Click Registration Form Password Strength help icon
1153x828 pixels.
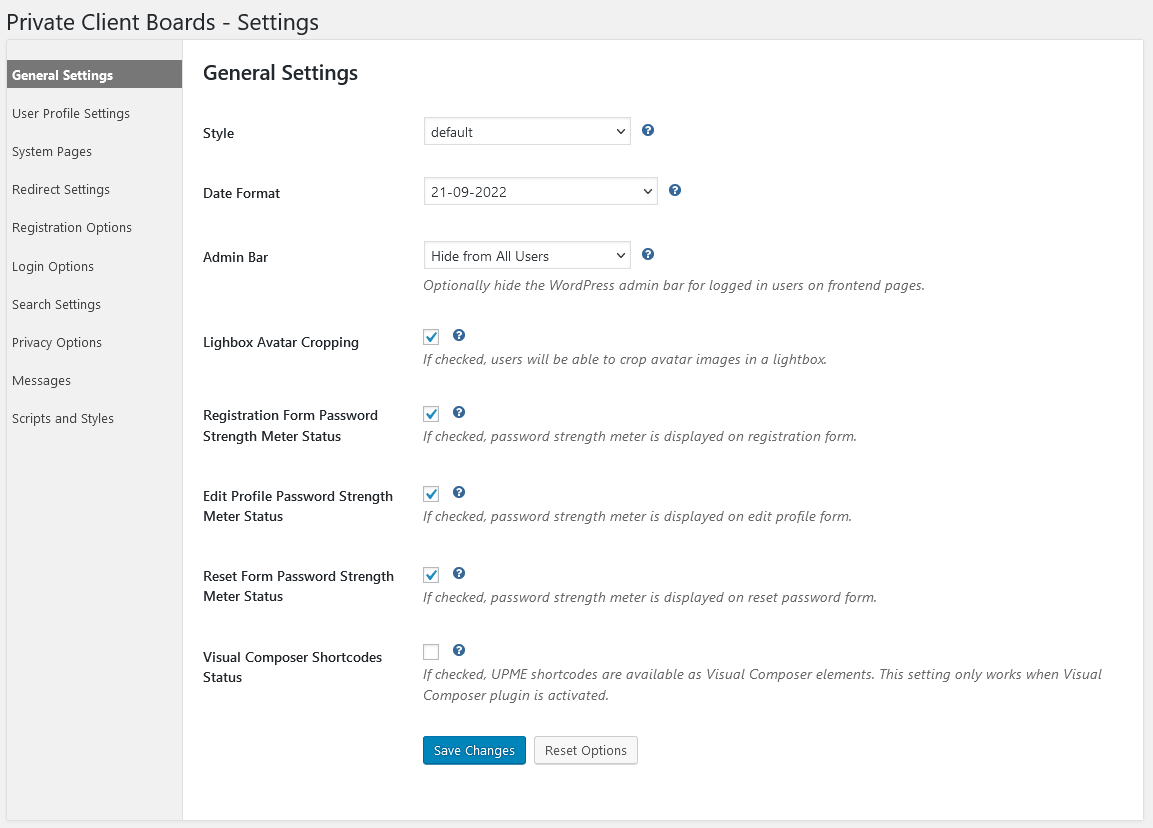click(459, 412)
